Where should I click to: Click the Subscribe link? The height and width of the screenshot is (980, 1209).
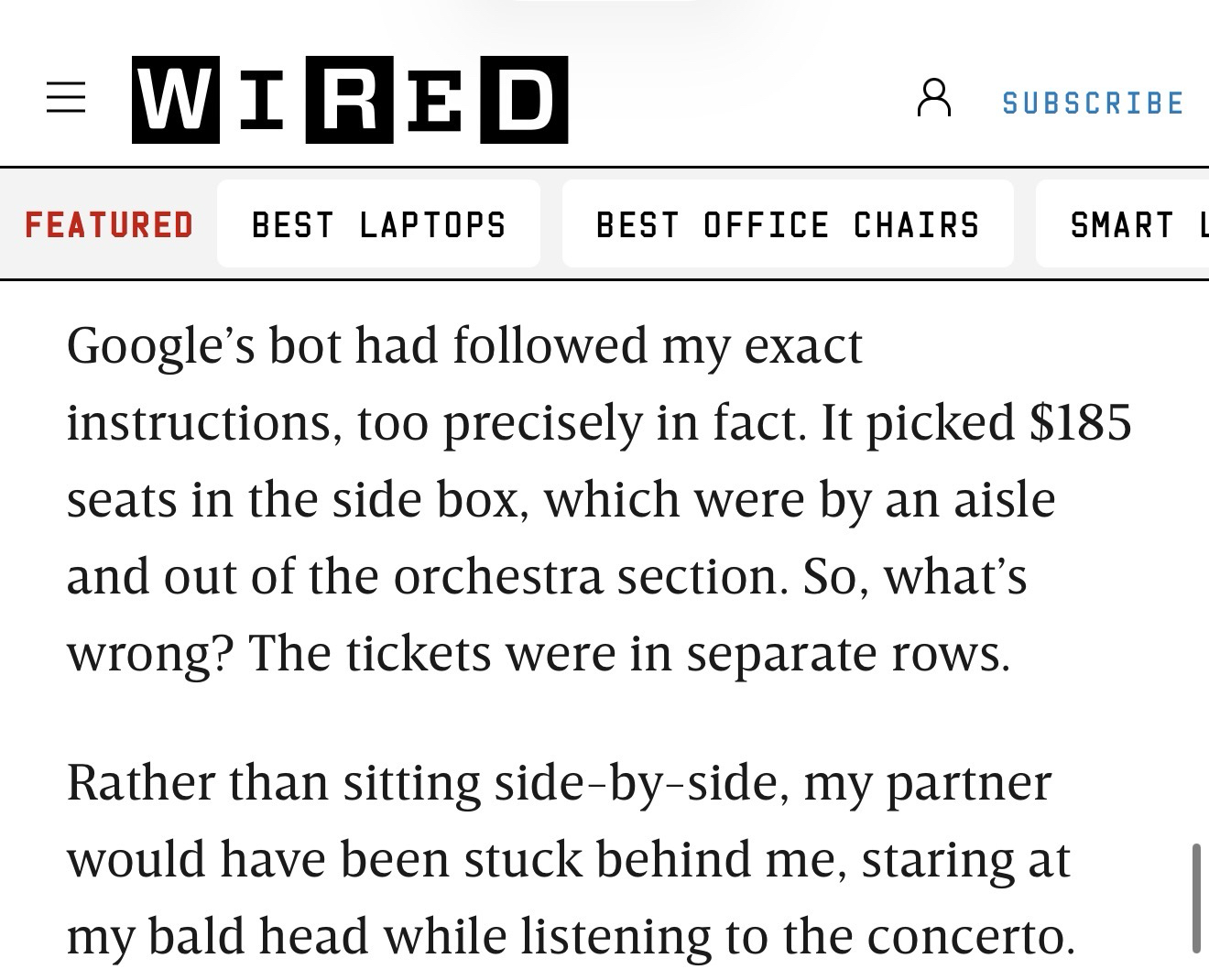click(1094, 103)
